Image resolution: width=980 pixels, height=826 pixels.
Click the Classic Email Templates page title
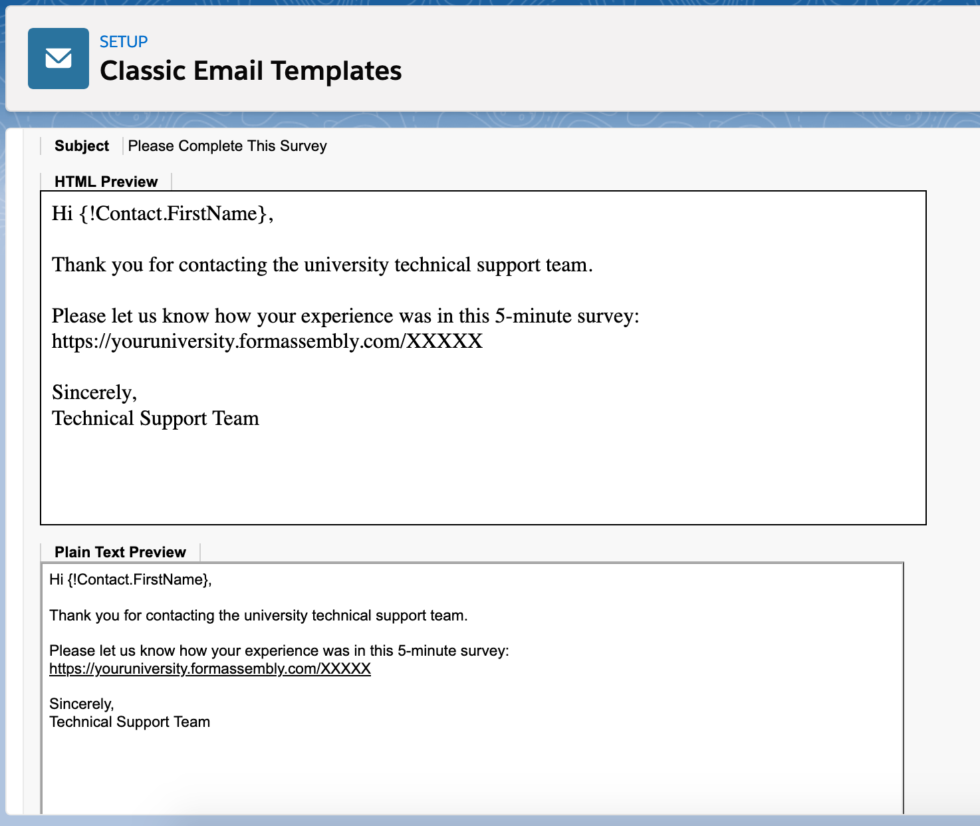(x=250, y=72)
